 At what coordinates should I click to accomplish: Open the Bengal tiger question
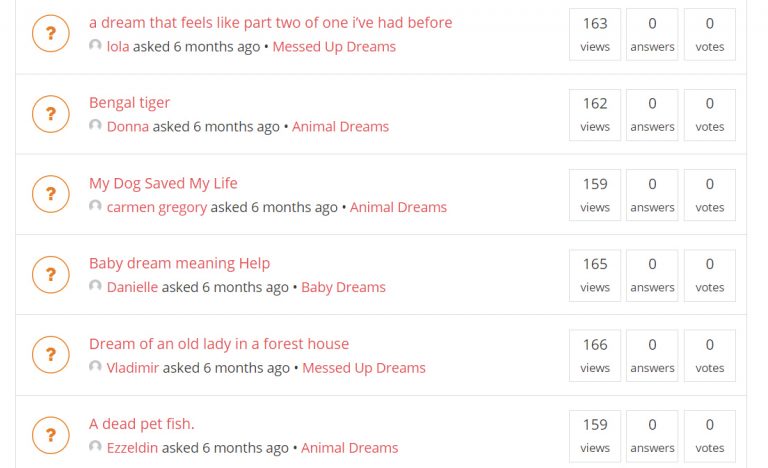coord(129,103)
